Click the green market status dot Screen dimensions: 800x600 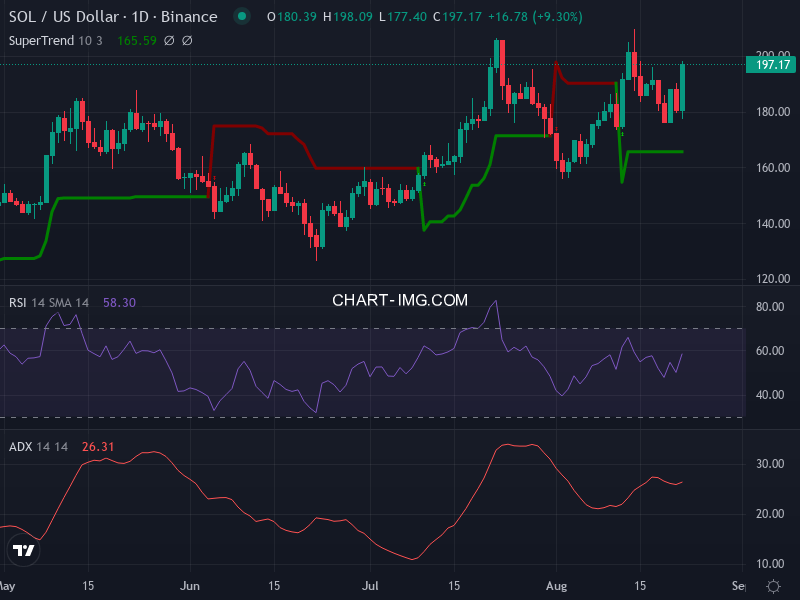tap(241, 17)
